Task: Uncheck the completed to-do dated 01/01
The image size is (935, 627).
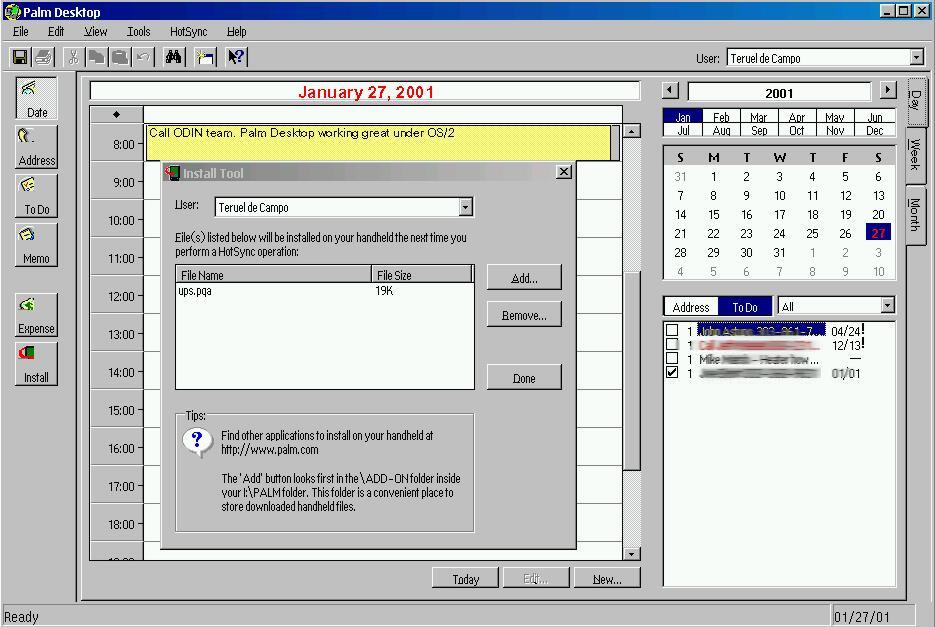Action: point(672,373)
